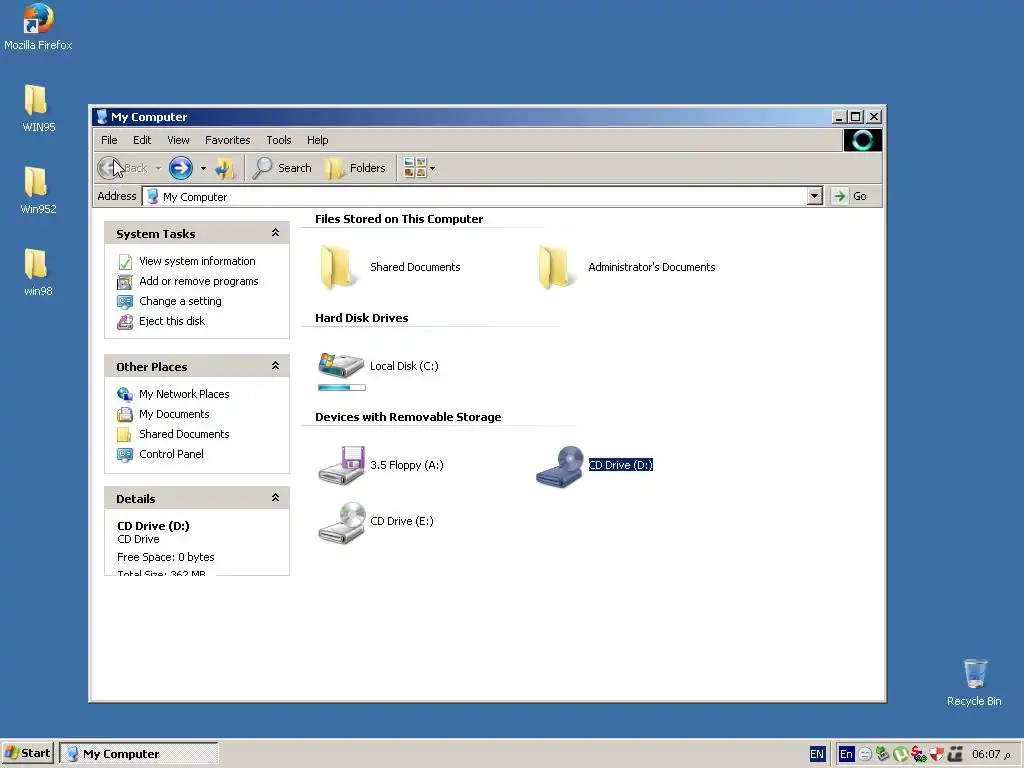The height and width of the screenshot is (768, 1024).
Task: Click the safely remove hardware tray icon
Action: point(882,754)
